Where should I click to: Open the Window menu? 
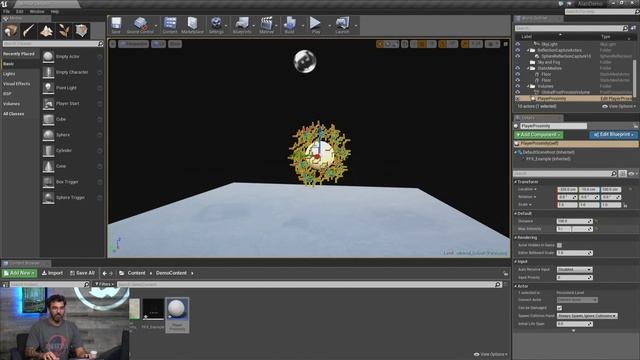37,11
